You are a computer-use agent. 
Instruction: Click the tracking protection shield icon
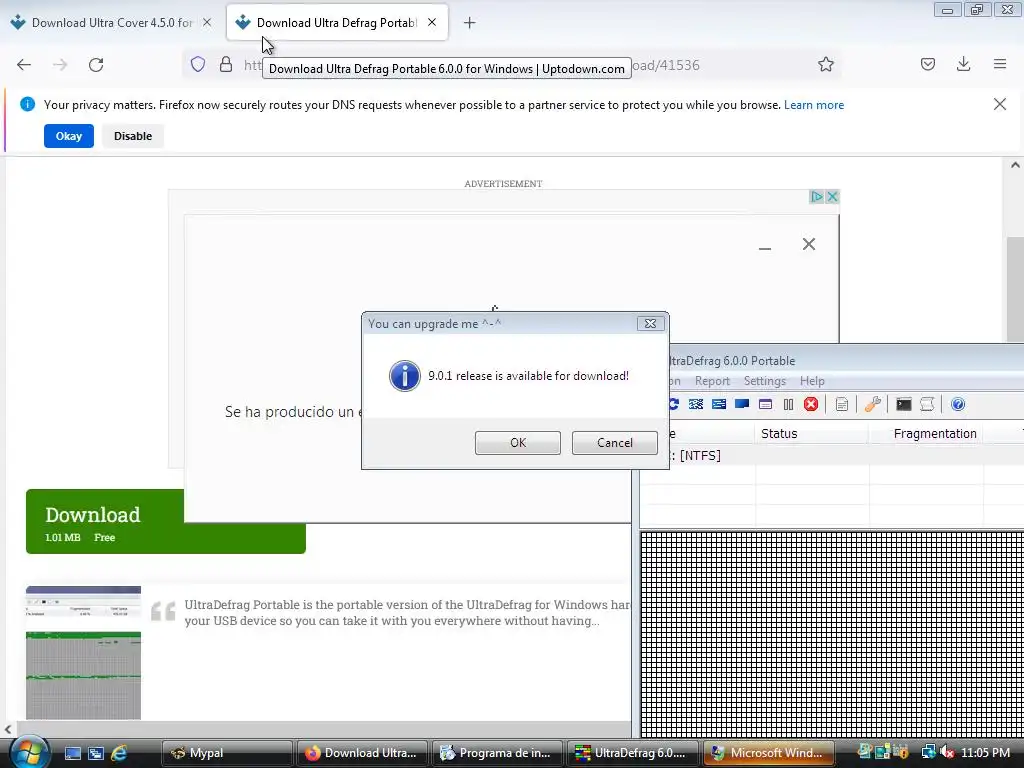[x=198, y=64]
